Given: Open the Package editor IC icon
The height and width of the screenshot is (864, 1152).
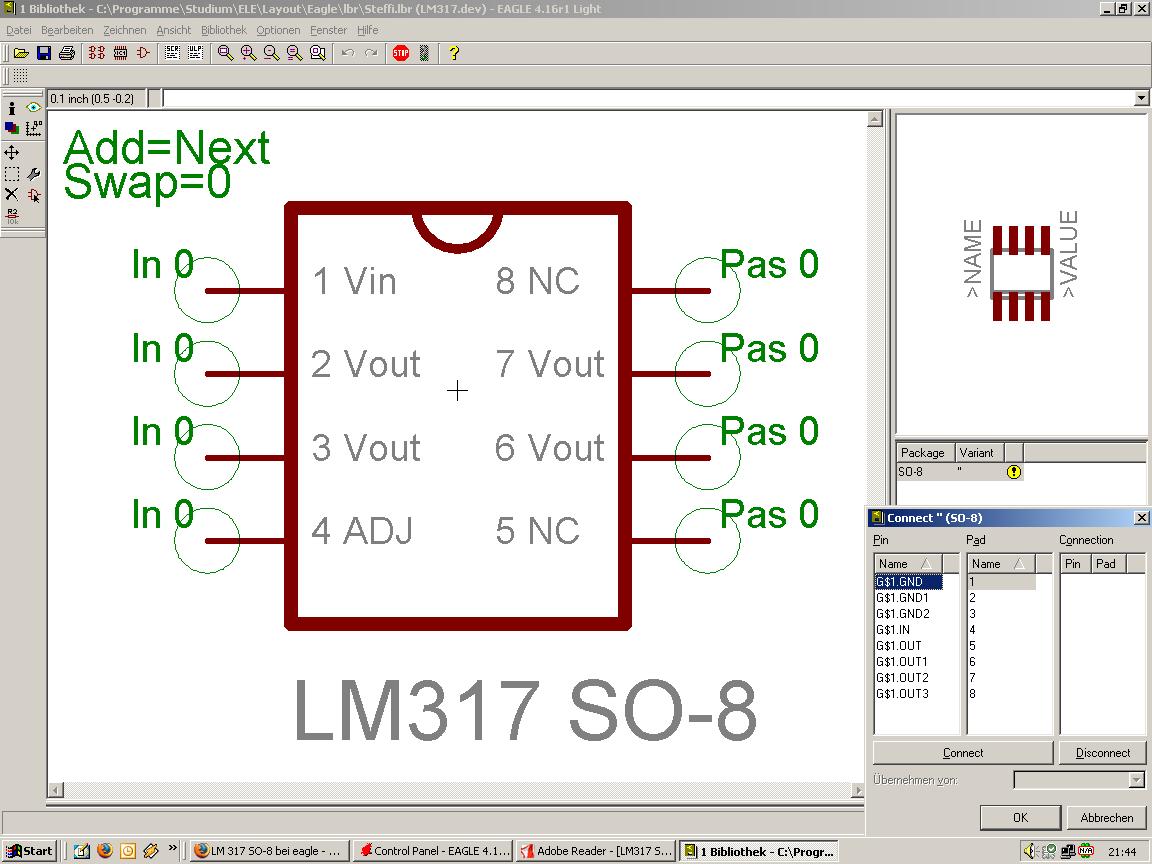Looking at the screenshot, I should [120, 53].
